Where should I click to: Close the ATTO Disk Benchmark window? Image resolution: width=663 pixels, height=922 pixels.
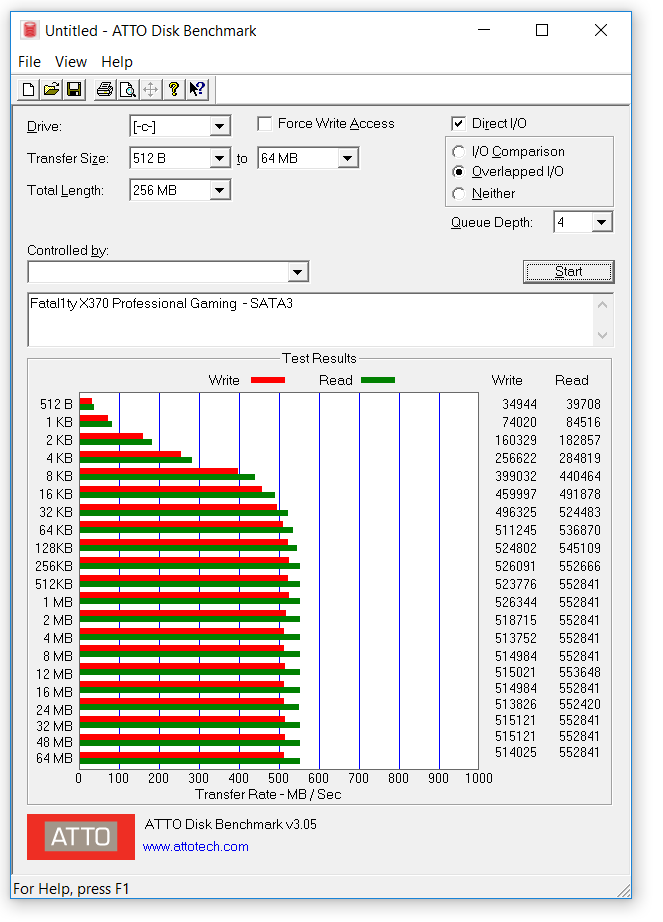click(x=601, y=30)
